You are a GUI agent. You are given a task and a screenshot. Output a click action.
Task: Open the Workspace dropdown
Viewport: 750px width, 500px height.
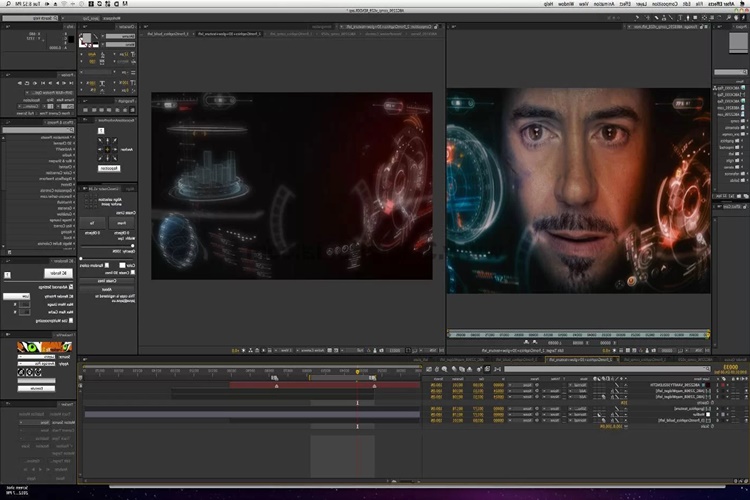coord(80,19)
